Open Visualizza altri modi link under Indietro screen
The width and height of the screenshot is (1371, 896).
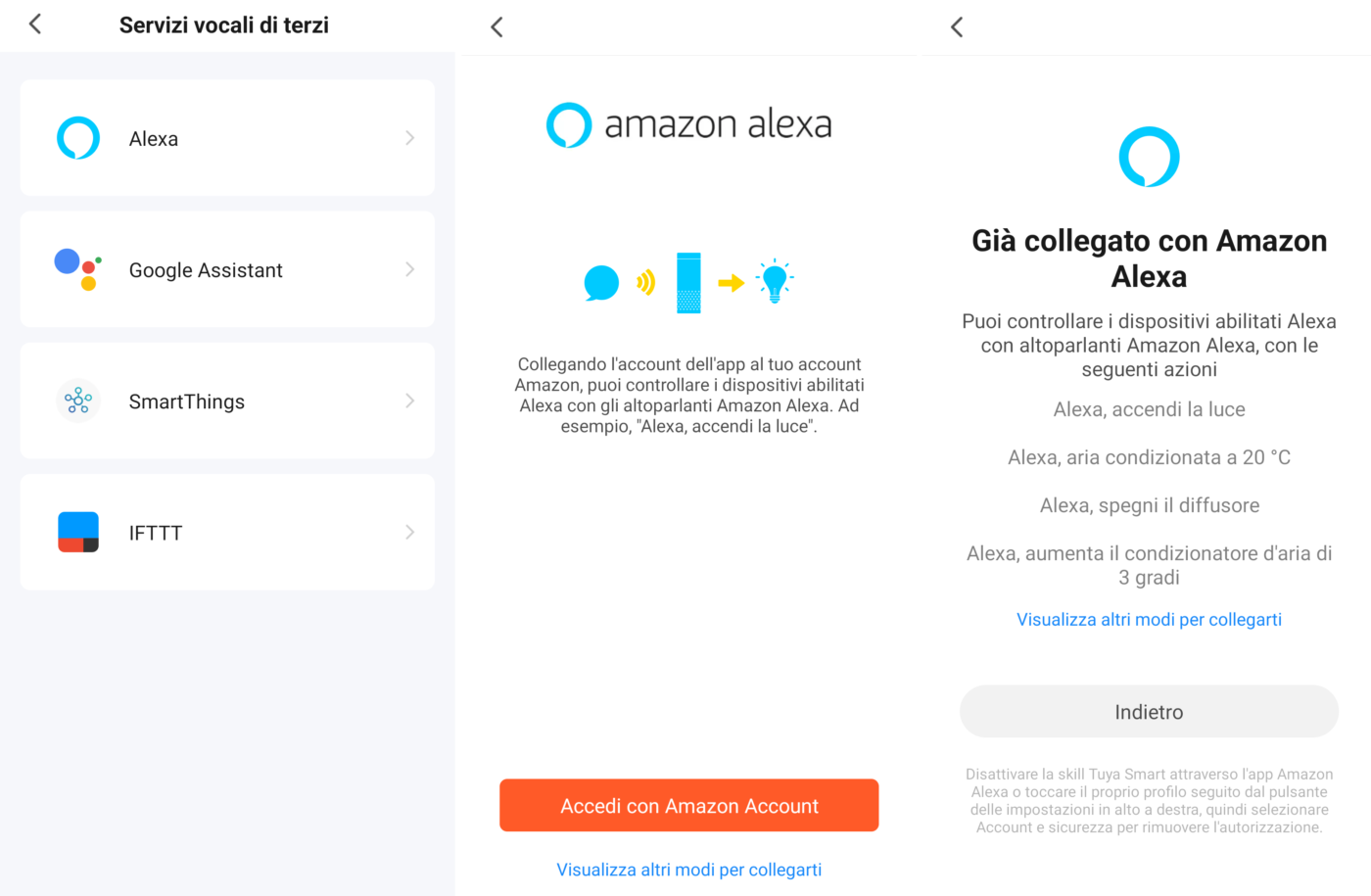tap(1149, 620)
